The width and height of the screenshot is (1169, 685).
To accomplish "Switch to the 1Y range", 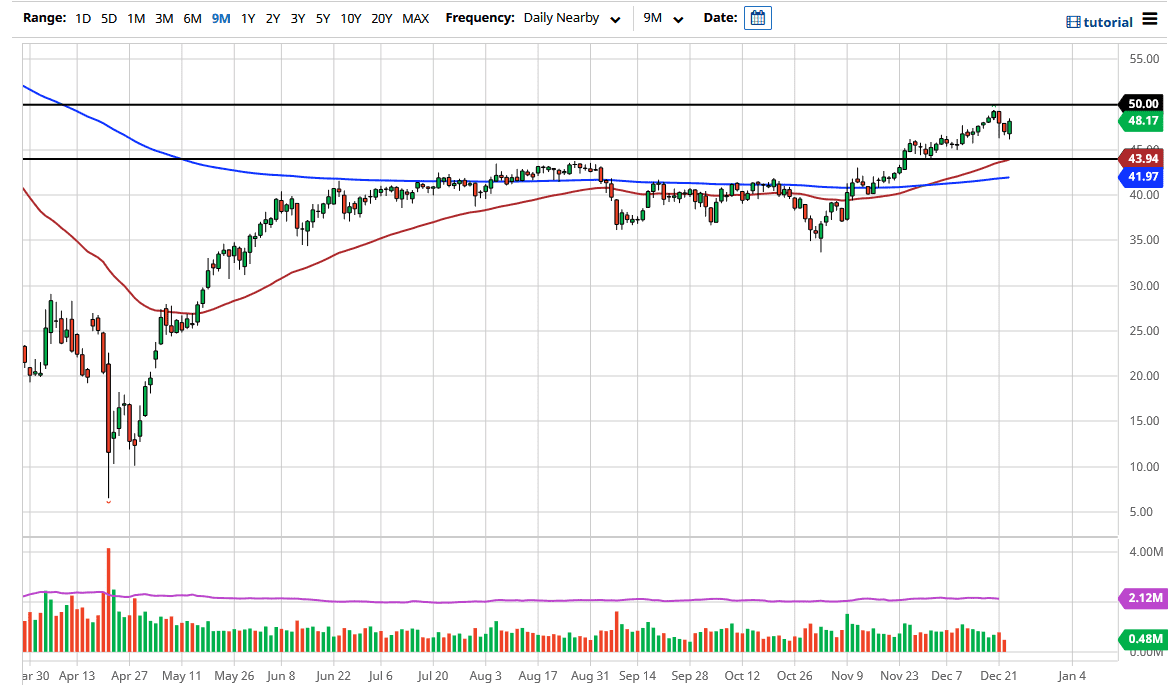I will pos(248,17).
